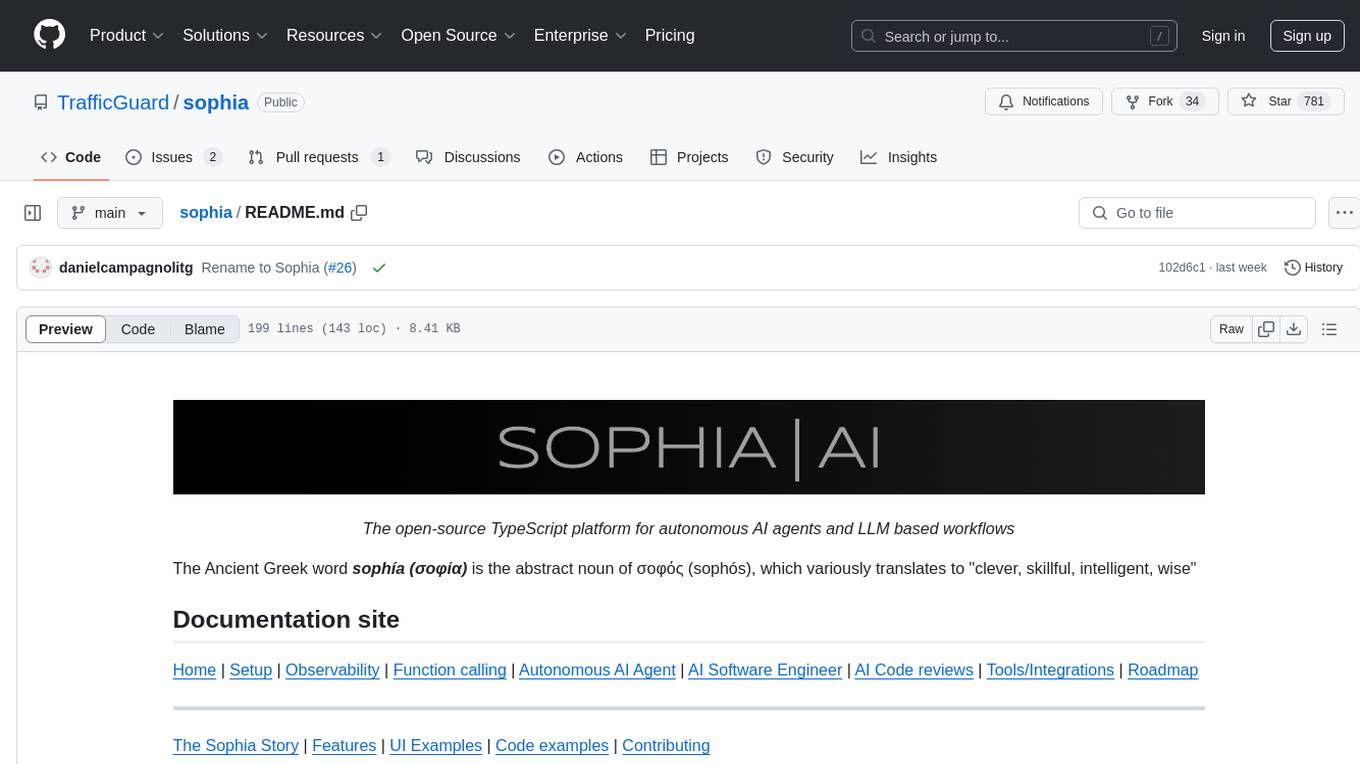Open the GitHub homepage logo
This screenshot has height=764, width=1360.
point(50,35)
